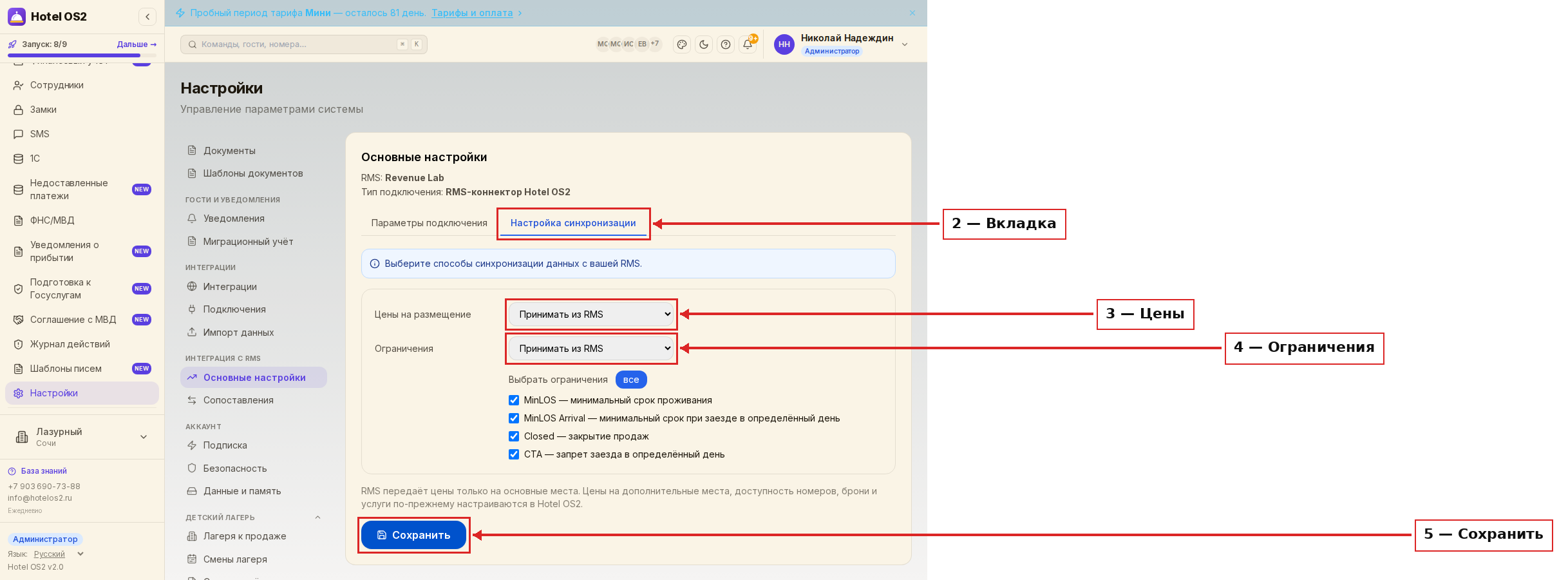Image resolution: width=1568 pixels, height=580 pixels.
Task: Uncheck MinLOS минимальный срок проживания checkbox
Action: click(514, 400)
